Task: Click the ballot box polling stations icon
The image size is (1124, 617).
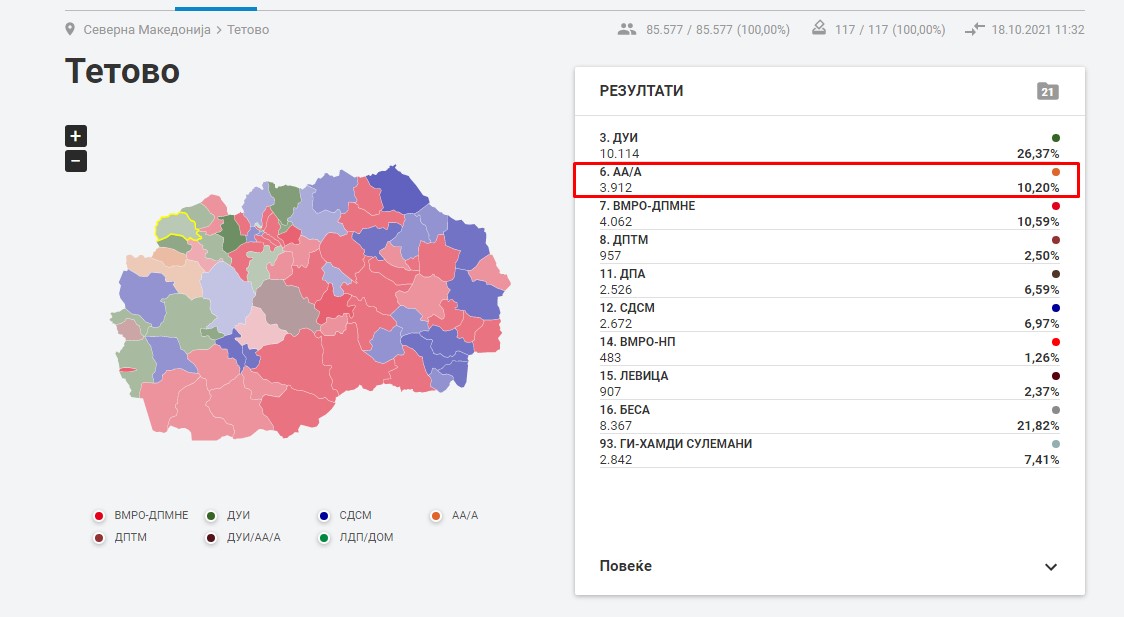Action: [819, 30]
